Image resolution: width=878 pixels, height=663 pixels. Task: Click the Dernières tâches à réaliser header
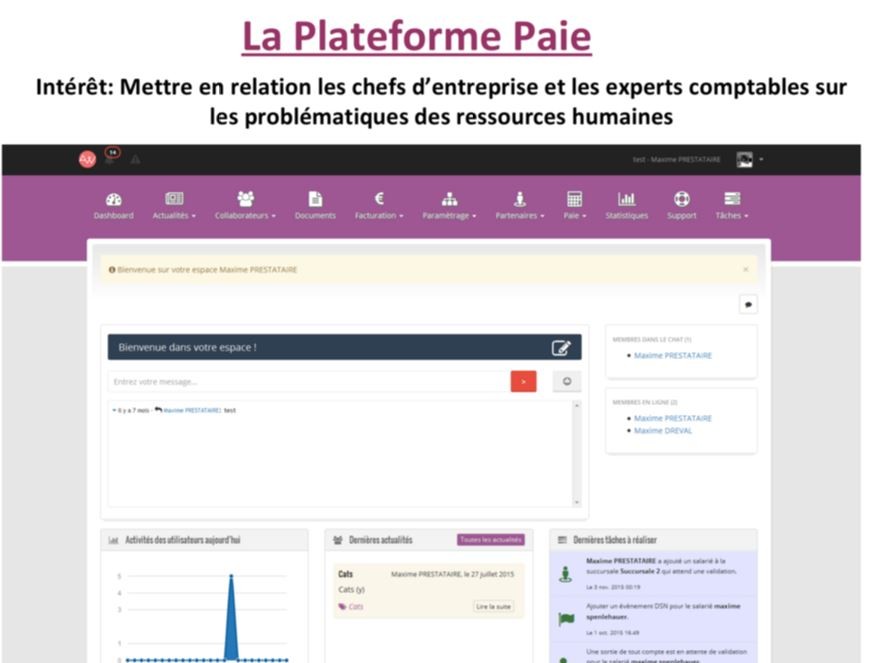[615, 540]
